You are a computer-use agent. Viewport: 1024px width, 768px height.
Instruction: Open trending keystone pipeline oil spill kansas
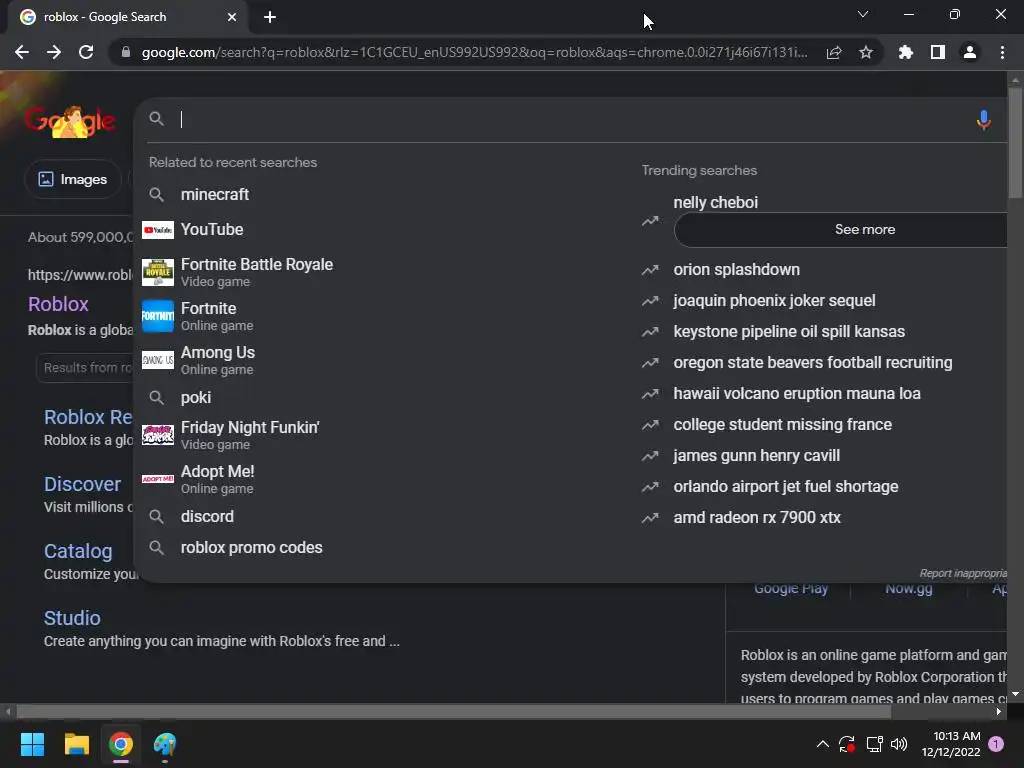coord(789,332)
